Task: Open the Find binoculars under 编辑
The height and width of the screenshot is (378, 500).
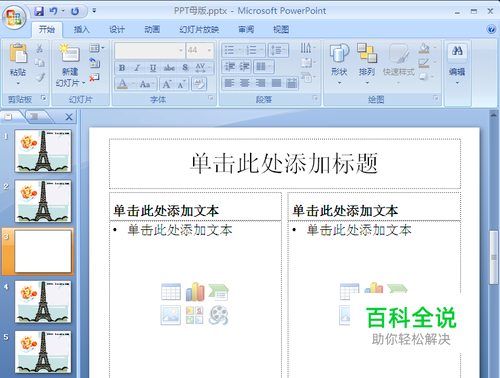Action: 457,51
